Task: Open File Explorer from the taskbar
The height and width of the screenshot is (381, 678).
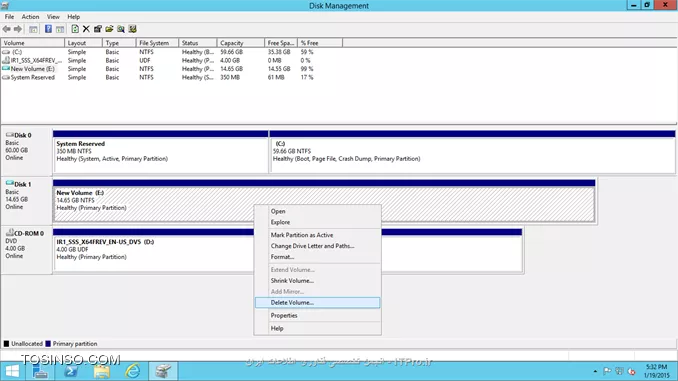Action: (x=102, y=371)
